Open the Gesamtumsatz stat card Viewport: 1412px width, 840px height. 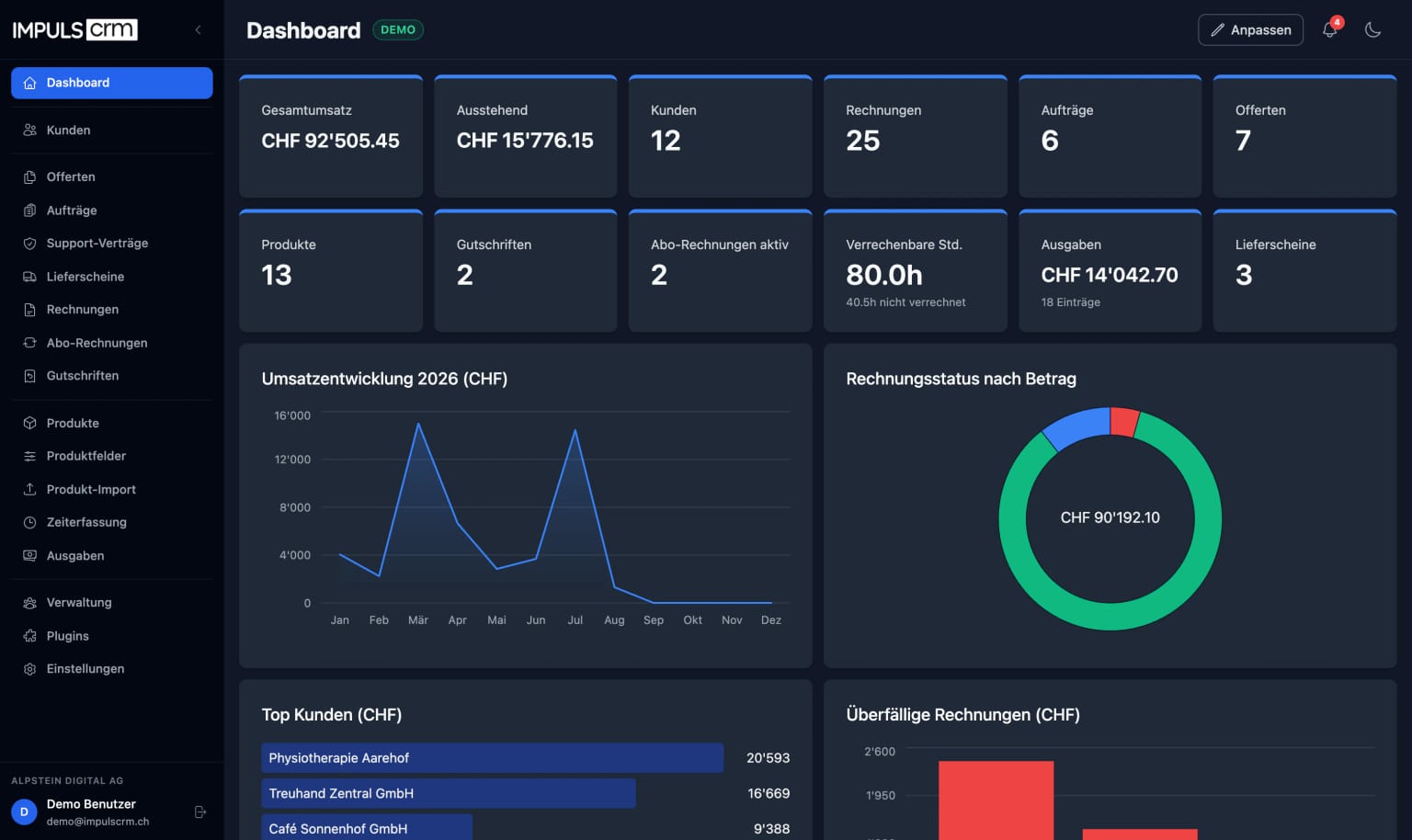(331, 136)
